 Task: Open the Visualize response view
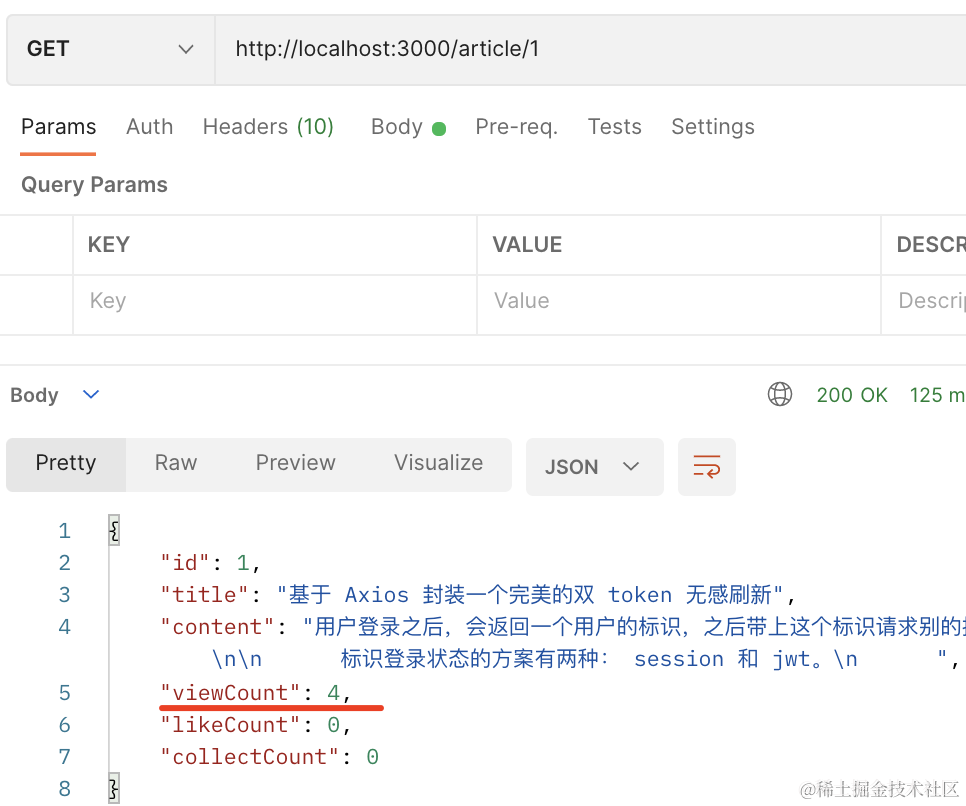coord(438,463)
